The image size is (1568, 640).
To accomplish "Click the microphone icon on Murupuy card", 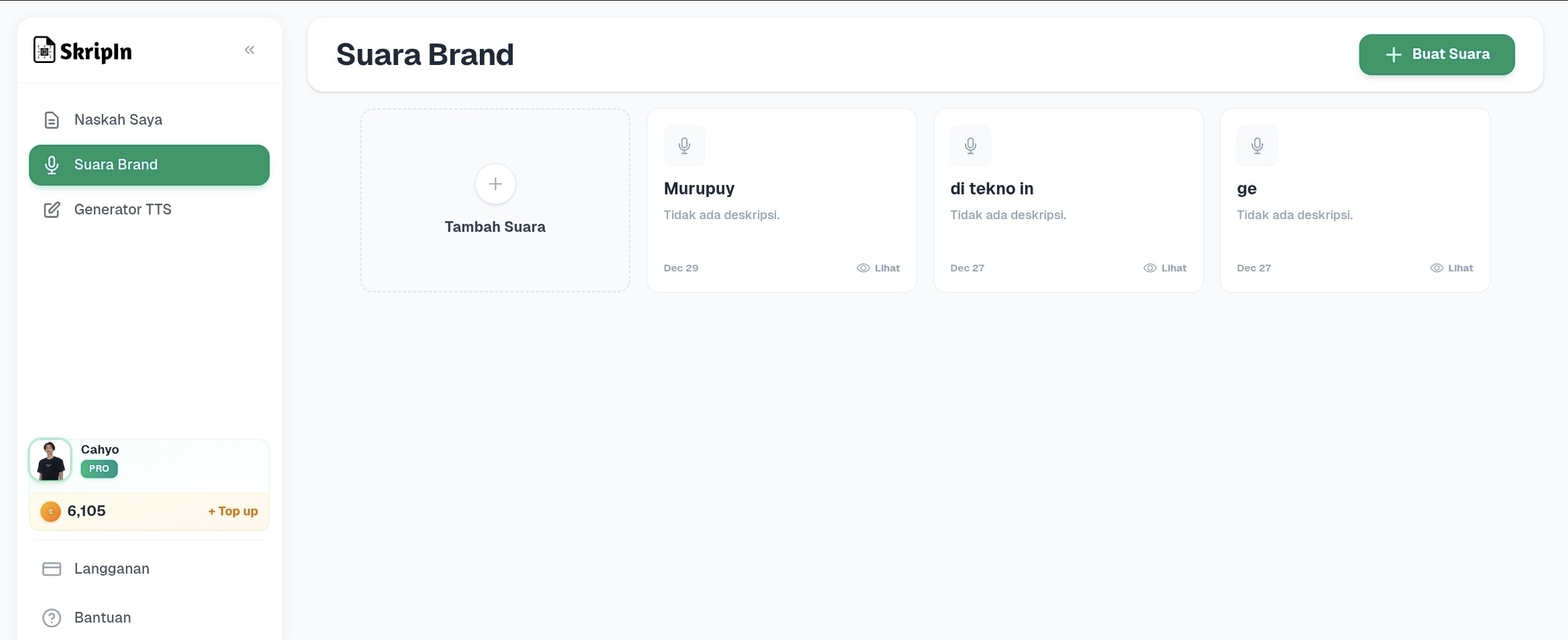I will [x=684, y=145].
